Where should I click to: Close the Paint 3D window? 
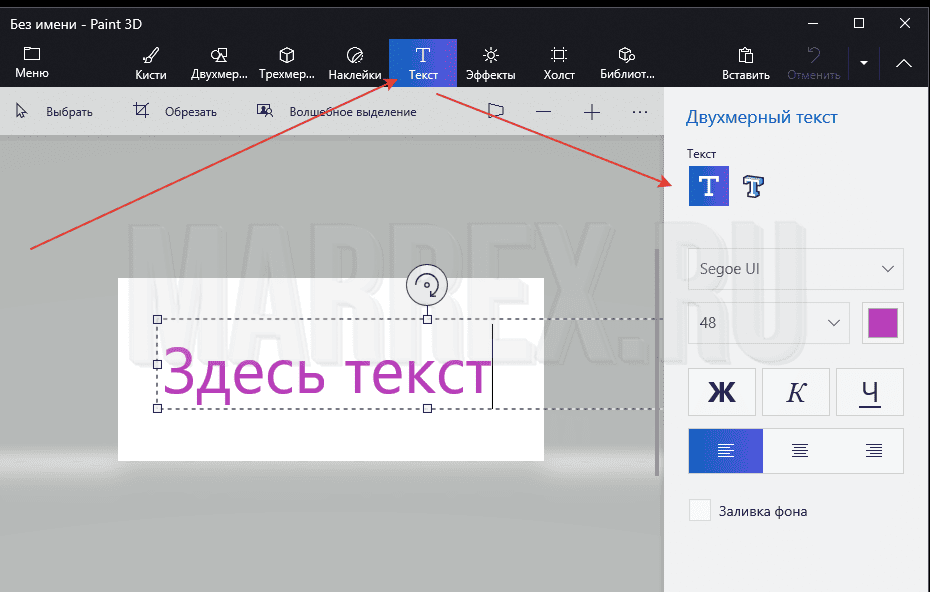(904, 24)
